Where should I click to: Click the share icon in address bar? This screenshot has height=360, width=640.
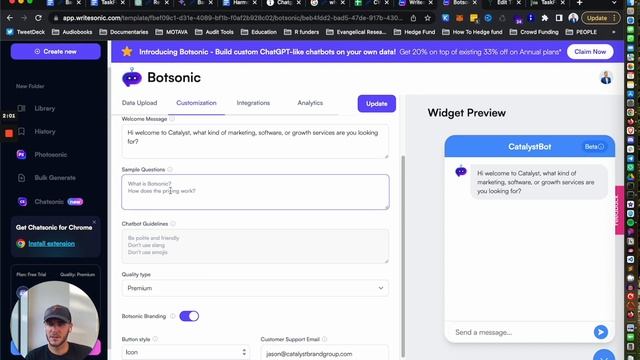(413, 18)
